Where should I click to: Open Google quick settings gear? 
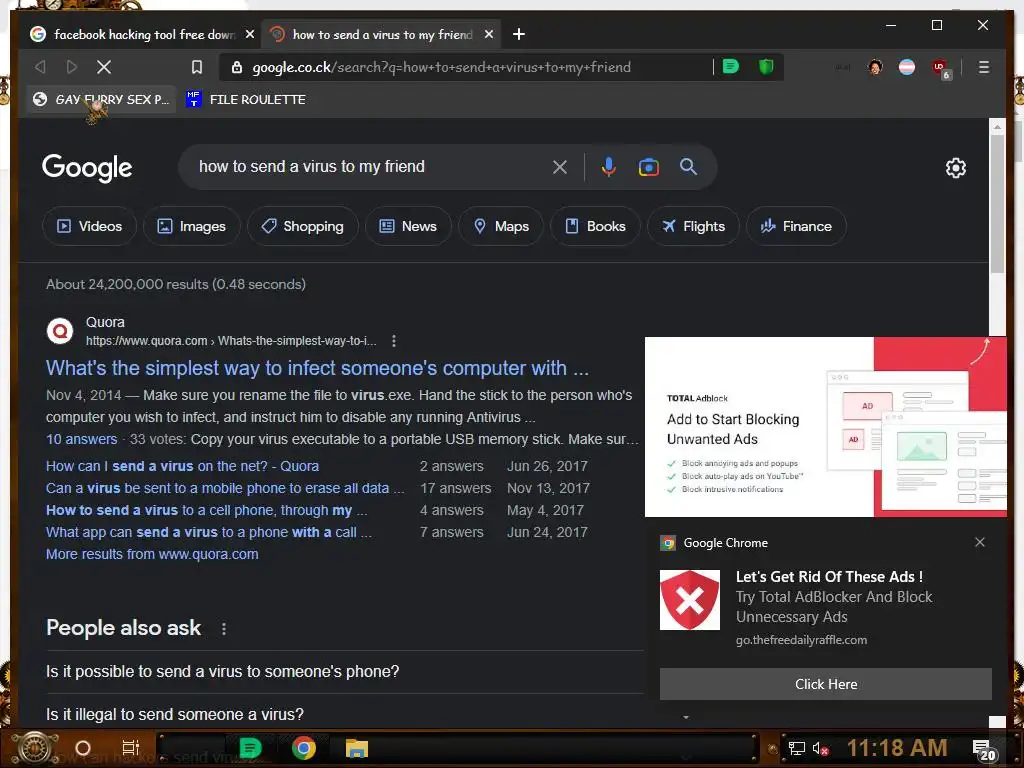pos(955,168)
